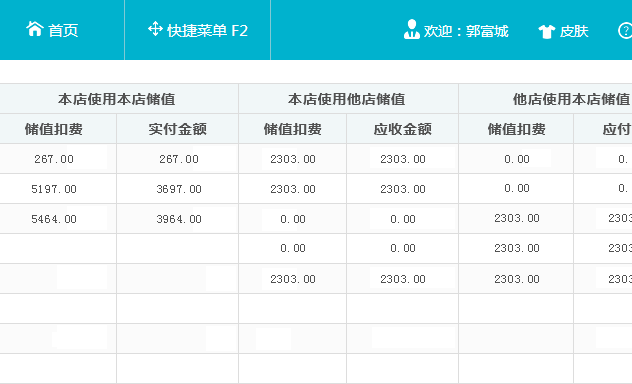
Task: Select the 本店使用他店储值 group header
Action: click(x=348, y=99)
